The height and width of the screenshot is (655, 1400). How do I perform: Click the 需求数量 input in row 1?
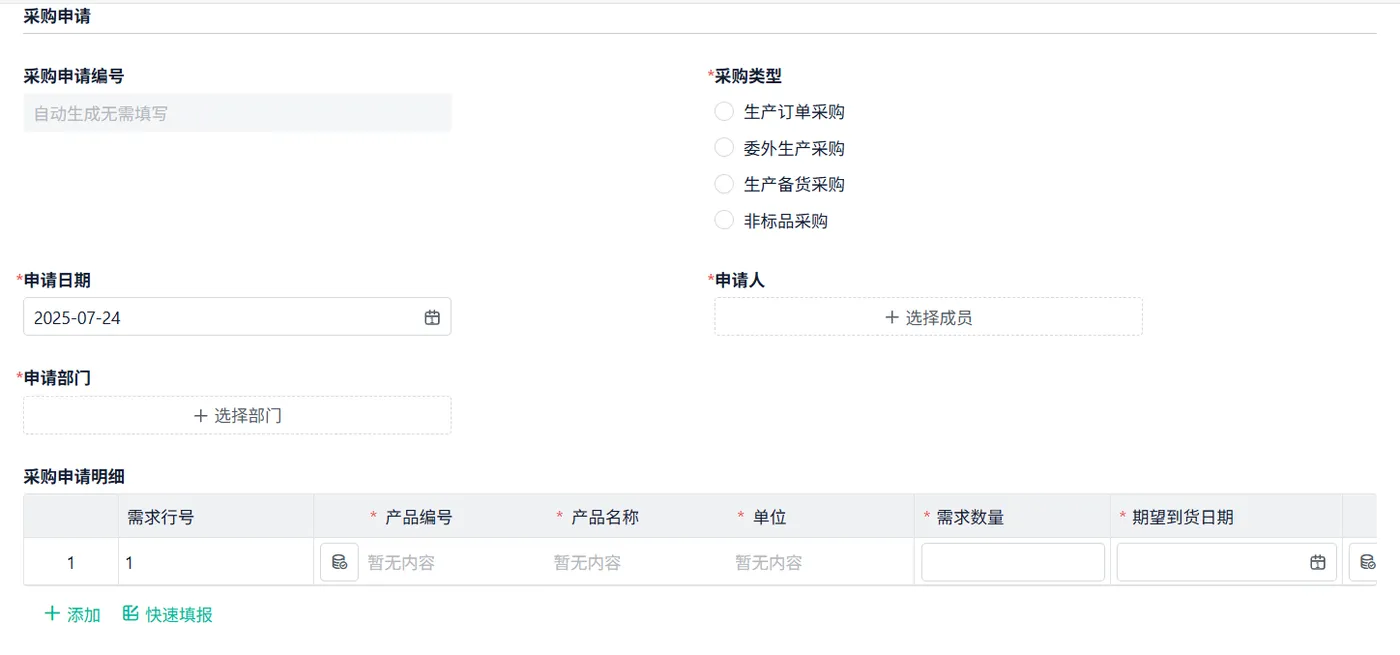[1012, 562]
